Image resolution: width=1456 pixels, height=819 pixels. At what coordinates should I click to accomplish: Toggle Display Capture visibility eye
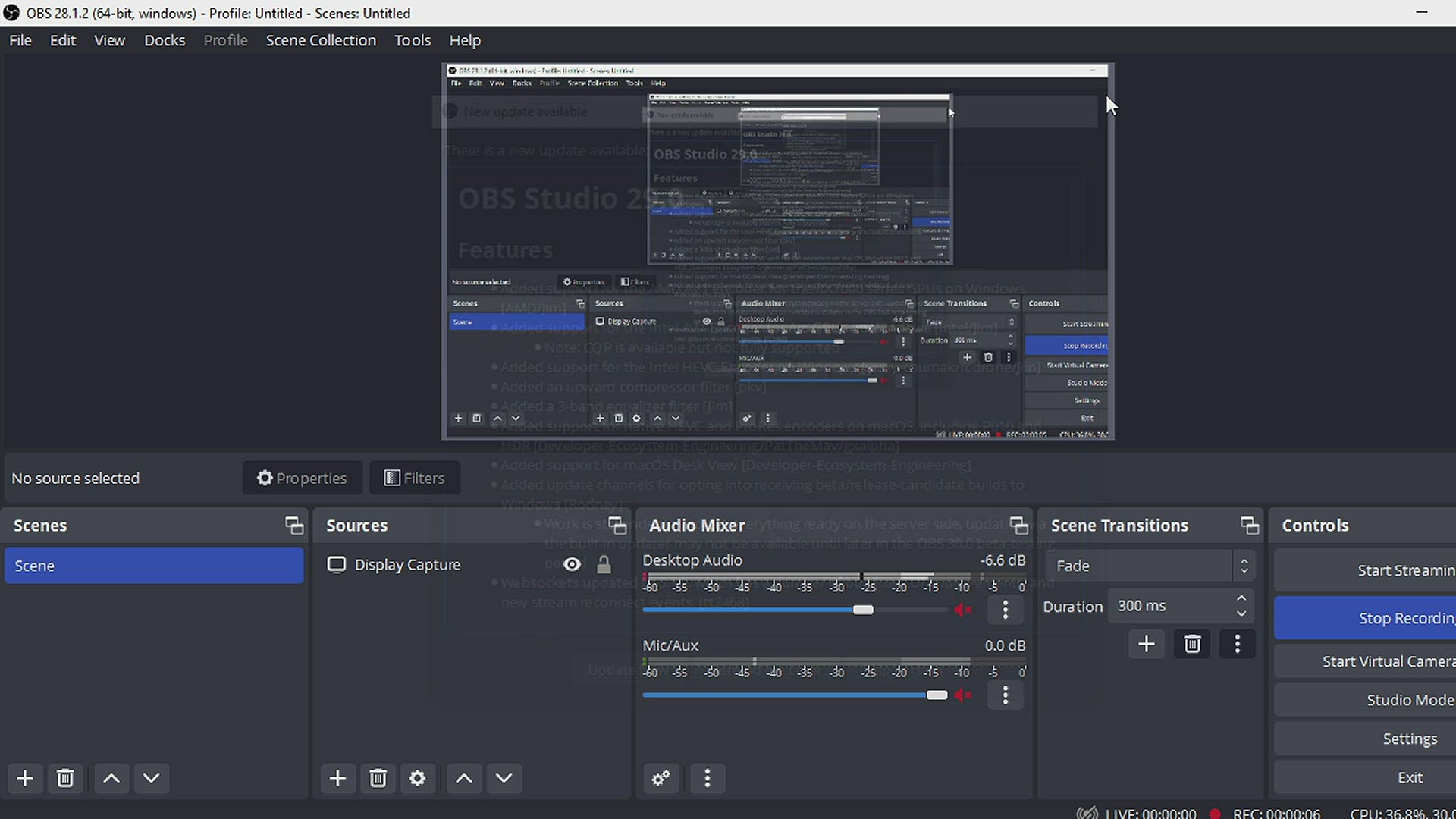573,564
